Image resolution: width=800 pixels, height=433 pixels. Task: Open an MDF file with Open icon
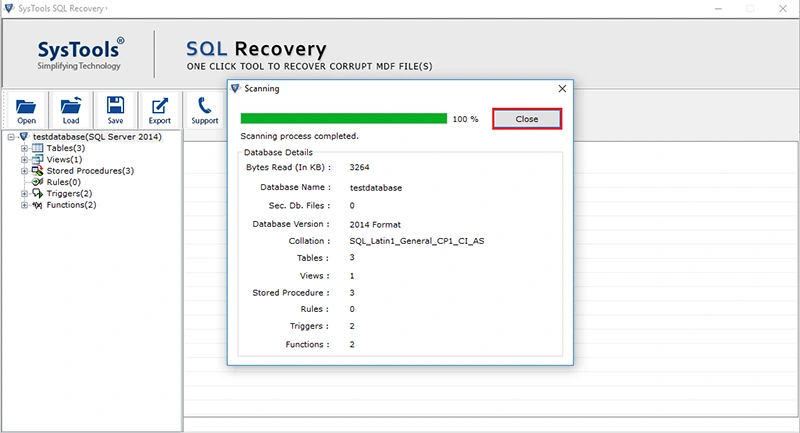26,111
